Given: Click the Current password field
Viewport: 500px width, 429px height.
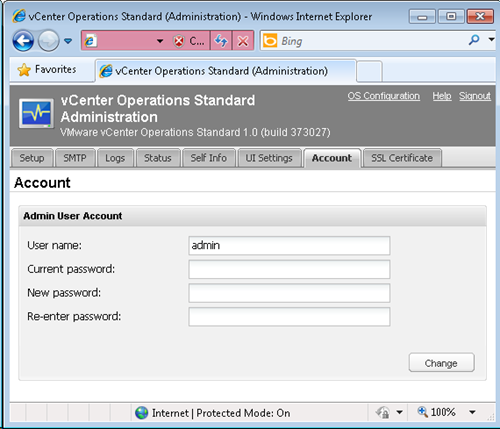Looking at the screenshot, I should [289, 269].
